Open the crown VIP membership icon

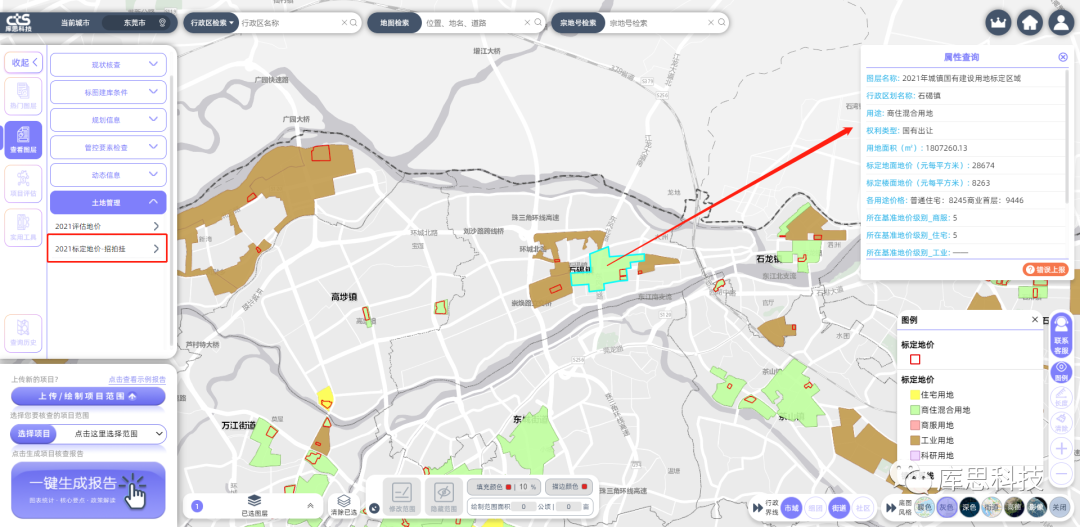[998, 22]
